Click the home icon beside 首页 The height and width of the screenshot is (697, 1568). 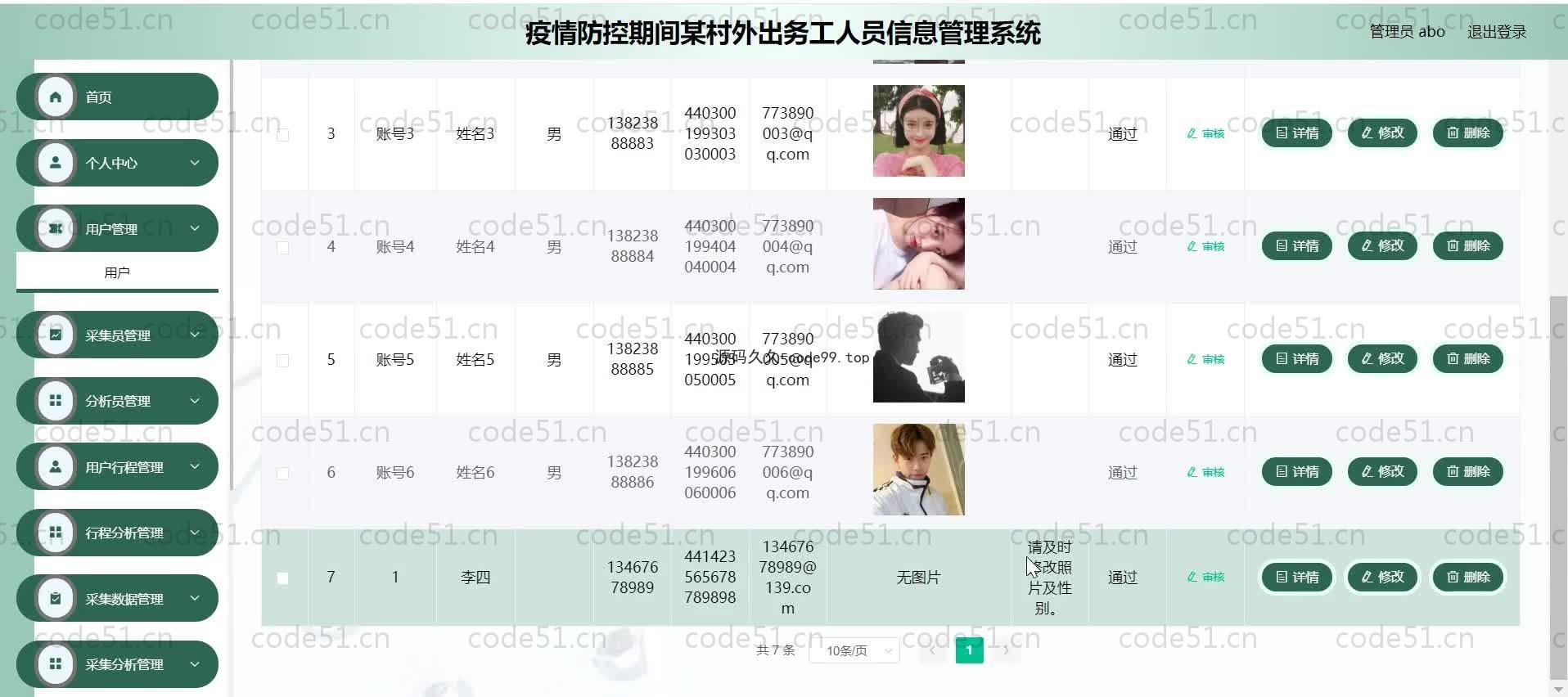pyautogui.click(x=56, y=97)
